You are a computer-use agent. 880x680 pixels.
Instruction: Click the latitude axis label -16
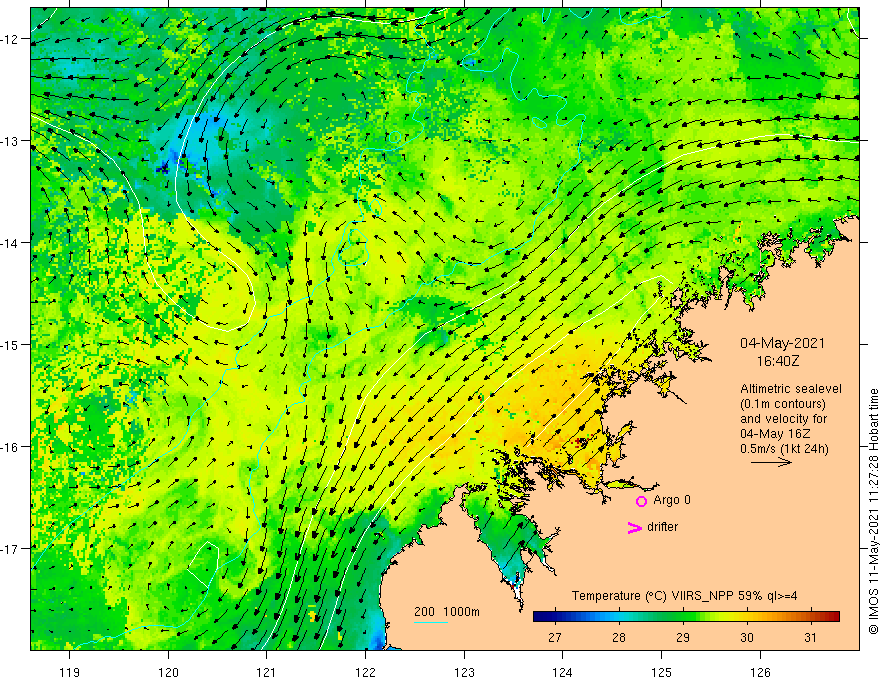[x=11, y=447]
